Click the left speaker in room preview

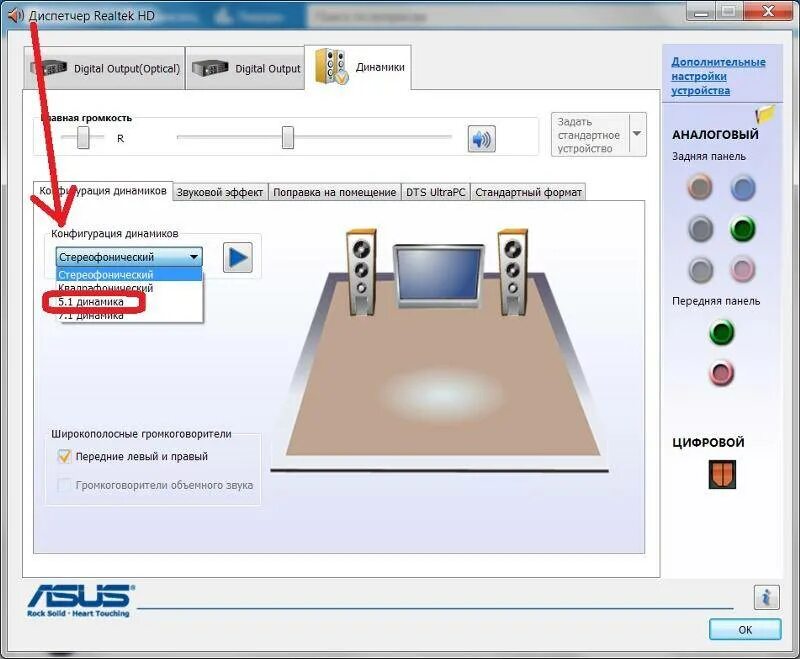362,272
